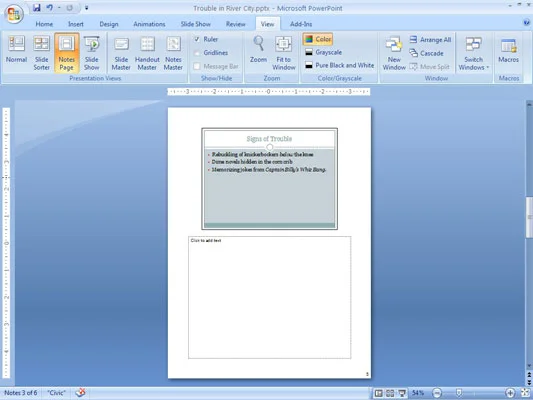Open the Design ribbon tab
The image size is (533, 400).
[x=109, y=24]
